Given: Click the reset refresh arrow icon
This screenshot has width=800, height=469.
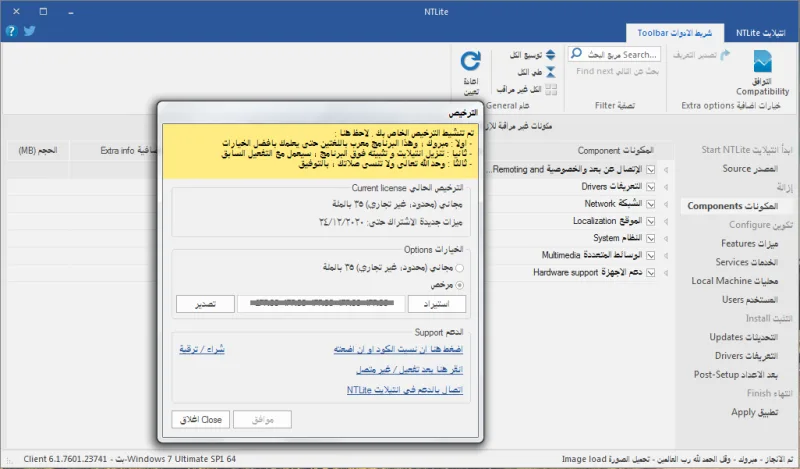Looking at the screenshot, I should pyautogui.click(x=470, y=61).
